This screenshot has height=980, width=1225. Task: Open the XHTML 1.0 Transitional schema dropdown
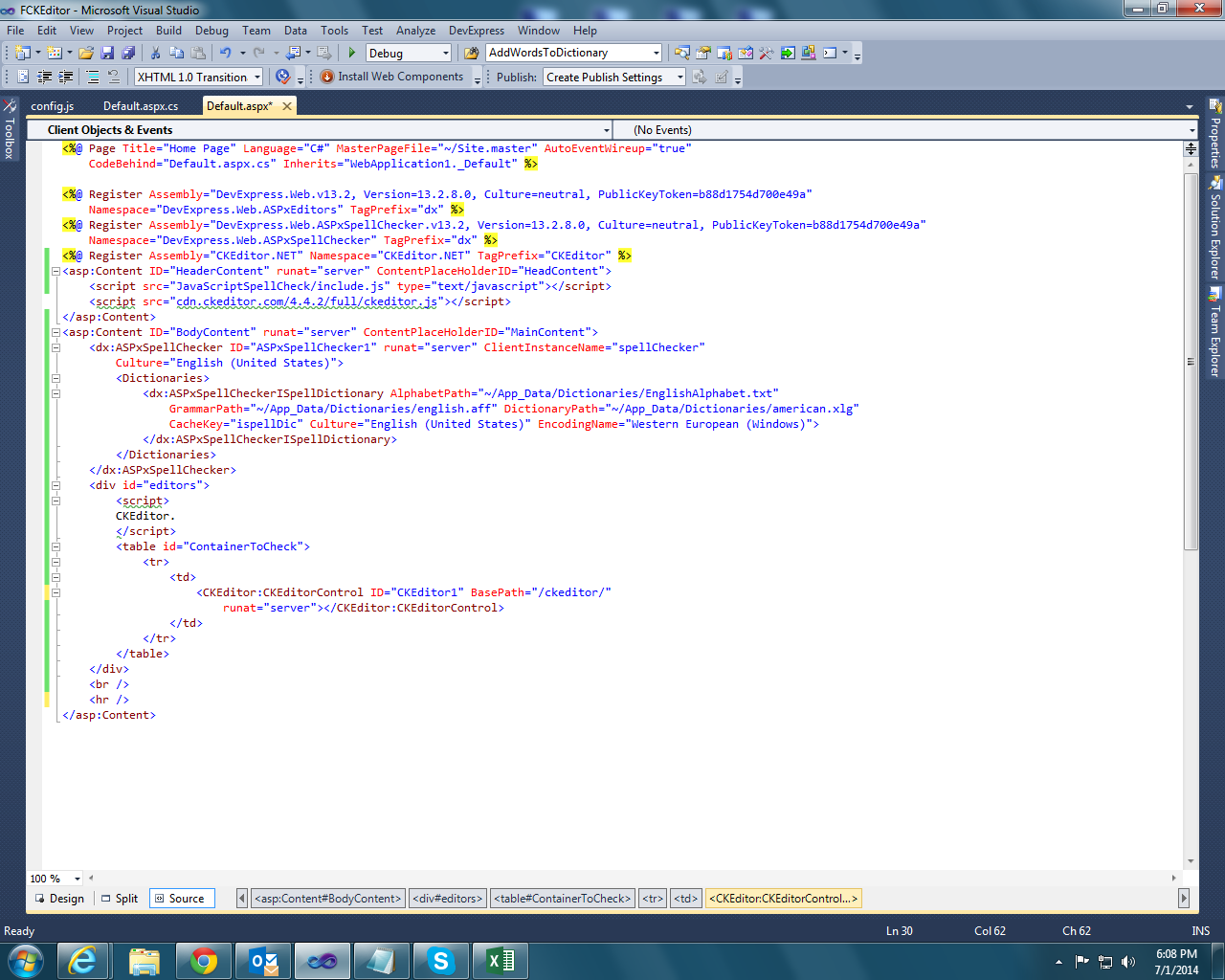click(x=257, y=78)
